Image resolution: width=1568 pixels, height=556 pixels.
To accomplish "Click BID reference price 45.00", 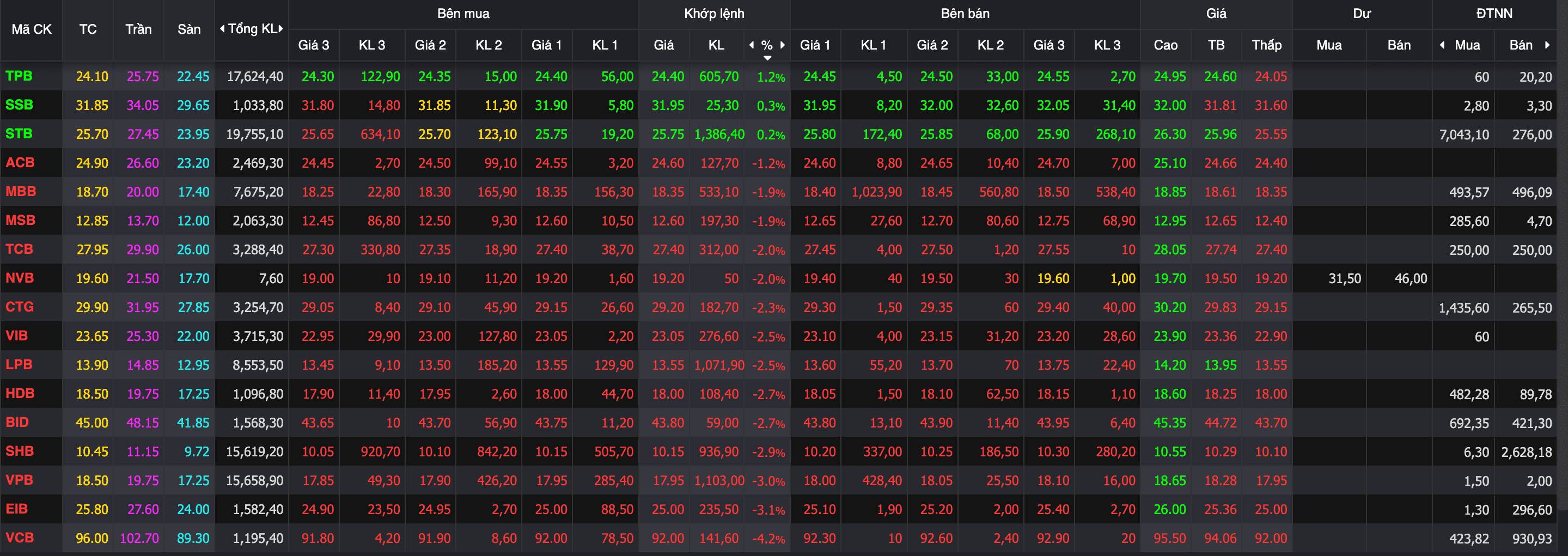I will pyautogui.click(x=92, y=423).
